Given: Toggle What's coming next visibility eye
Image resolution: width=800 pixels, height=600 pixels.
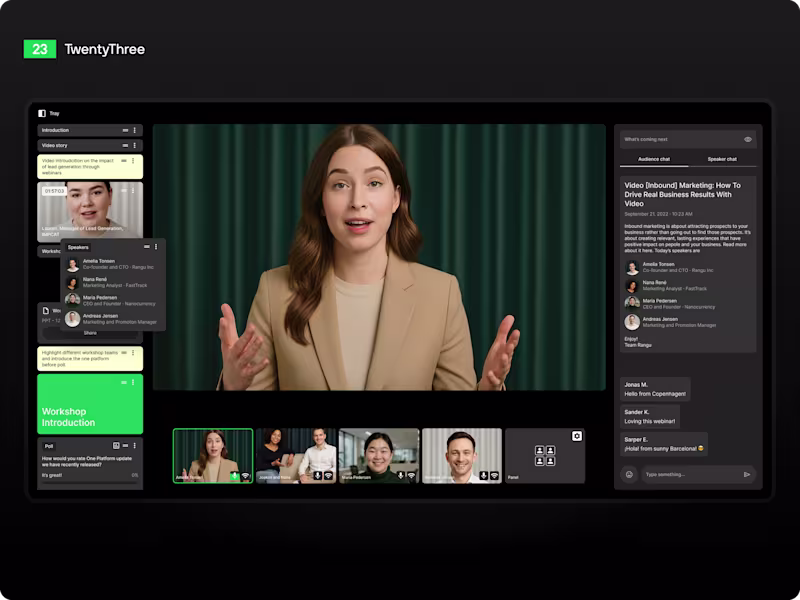Looking at the screenshot, I should coord(747,139).
